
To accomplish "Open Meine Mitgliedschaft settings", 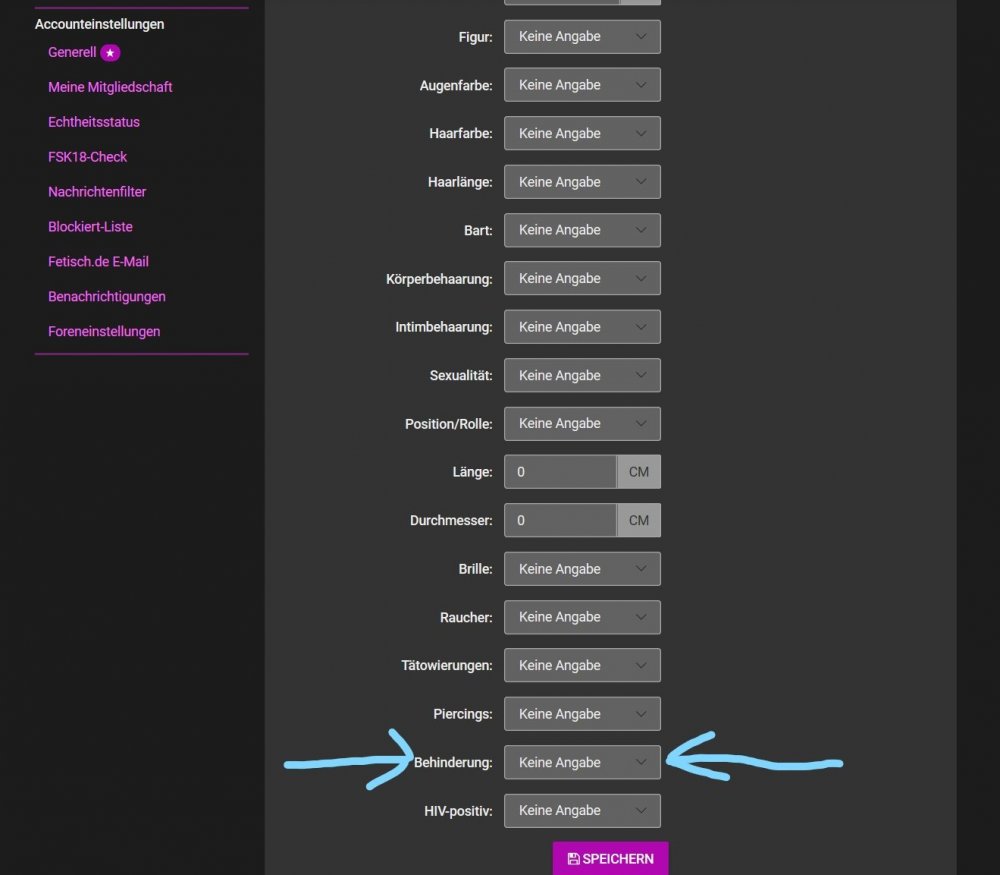I will (x=110, y=87).
